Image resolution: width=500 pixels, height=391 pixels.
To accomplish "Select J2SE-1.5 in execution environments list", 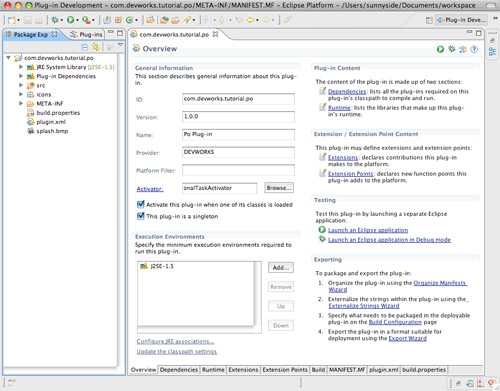I will tap(157, 266).
